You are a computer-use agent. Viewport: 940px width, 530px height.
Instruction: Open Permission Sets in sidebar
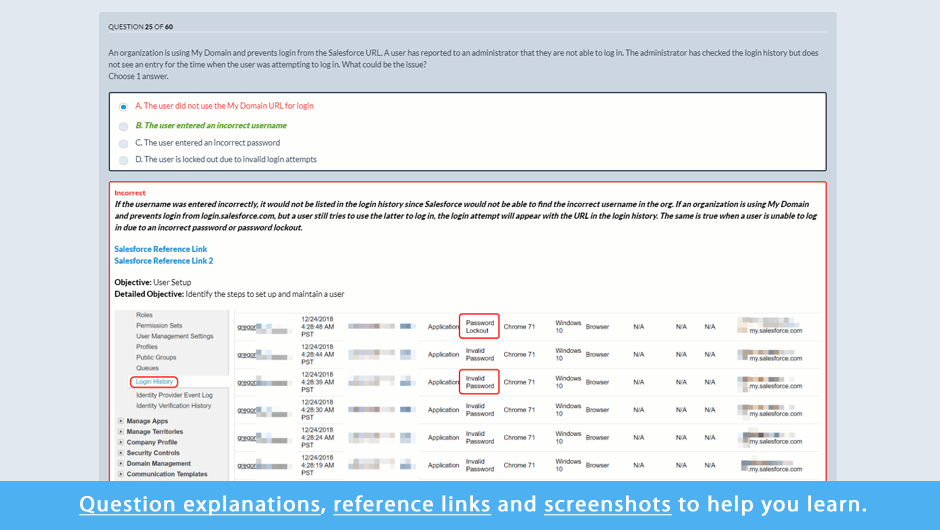point(159,325)
